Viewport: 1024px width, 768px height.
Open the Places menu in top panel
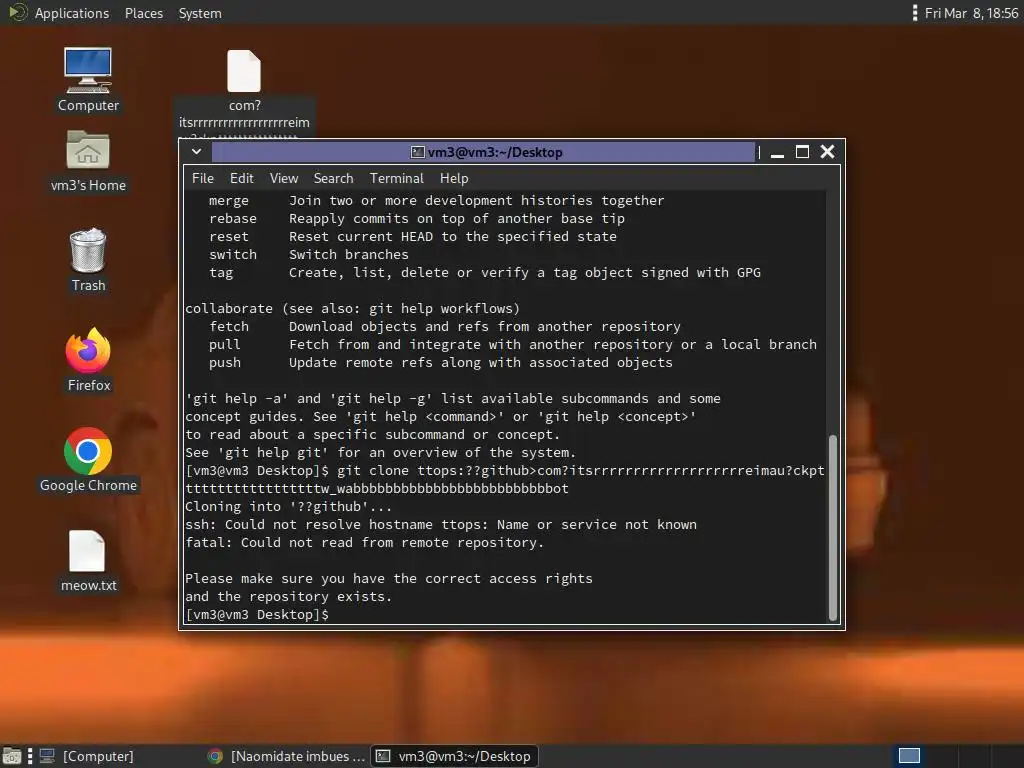[144, 13]
